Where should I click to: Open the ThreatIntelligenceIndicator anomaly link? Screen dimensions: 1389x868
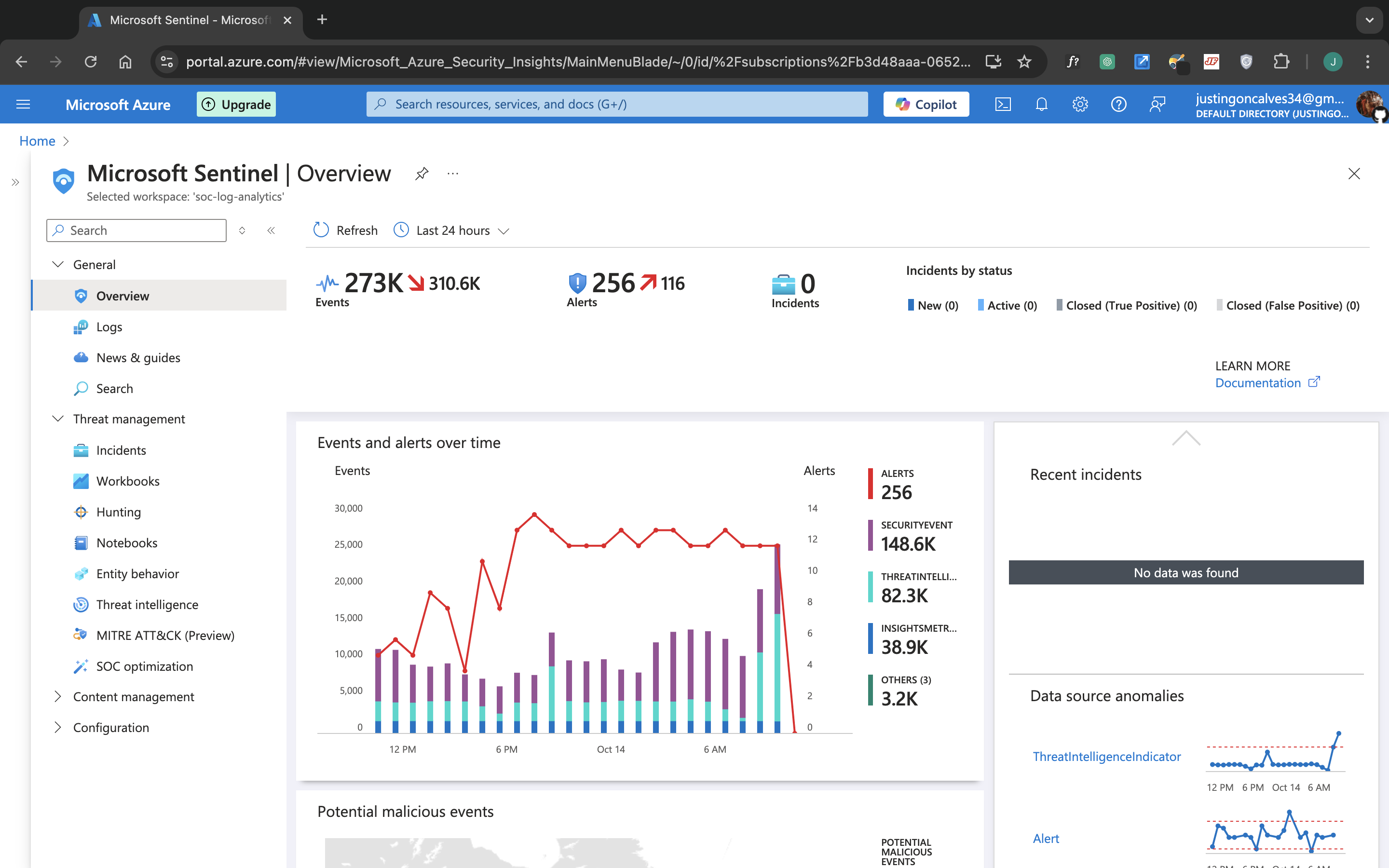[x=1106, y=757]
